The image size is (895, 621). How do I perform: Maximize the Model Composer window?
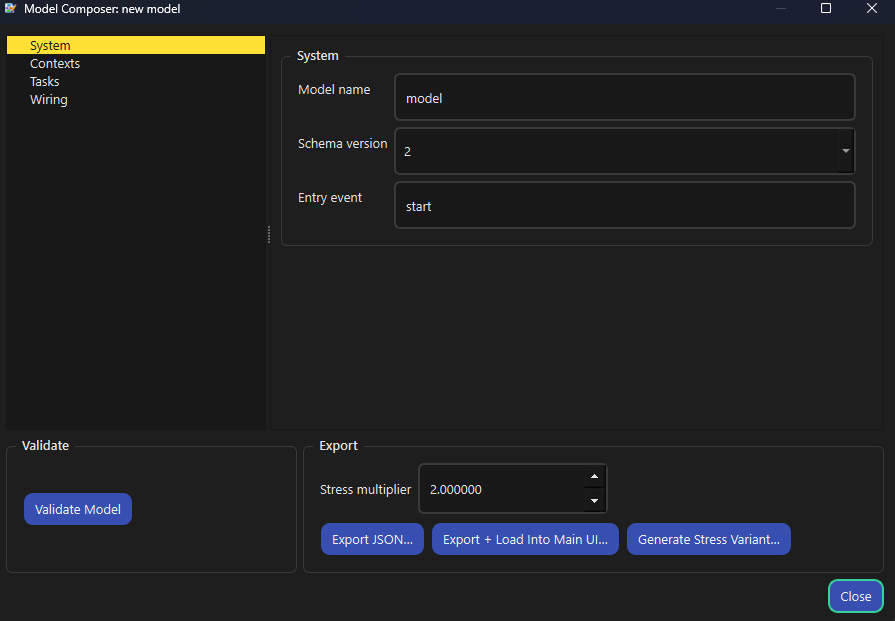[x=825, y=8]
